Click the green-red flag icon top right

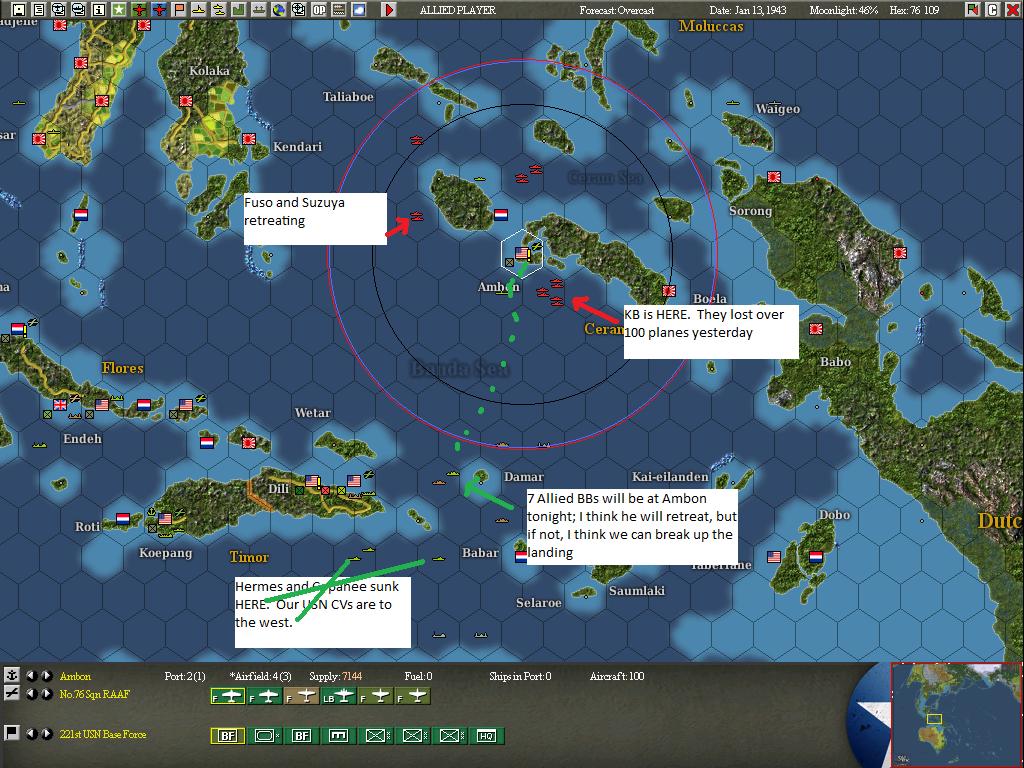click(973, 9)
